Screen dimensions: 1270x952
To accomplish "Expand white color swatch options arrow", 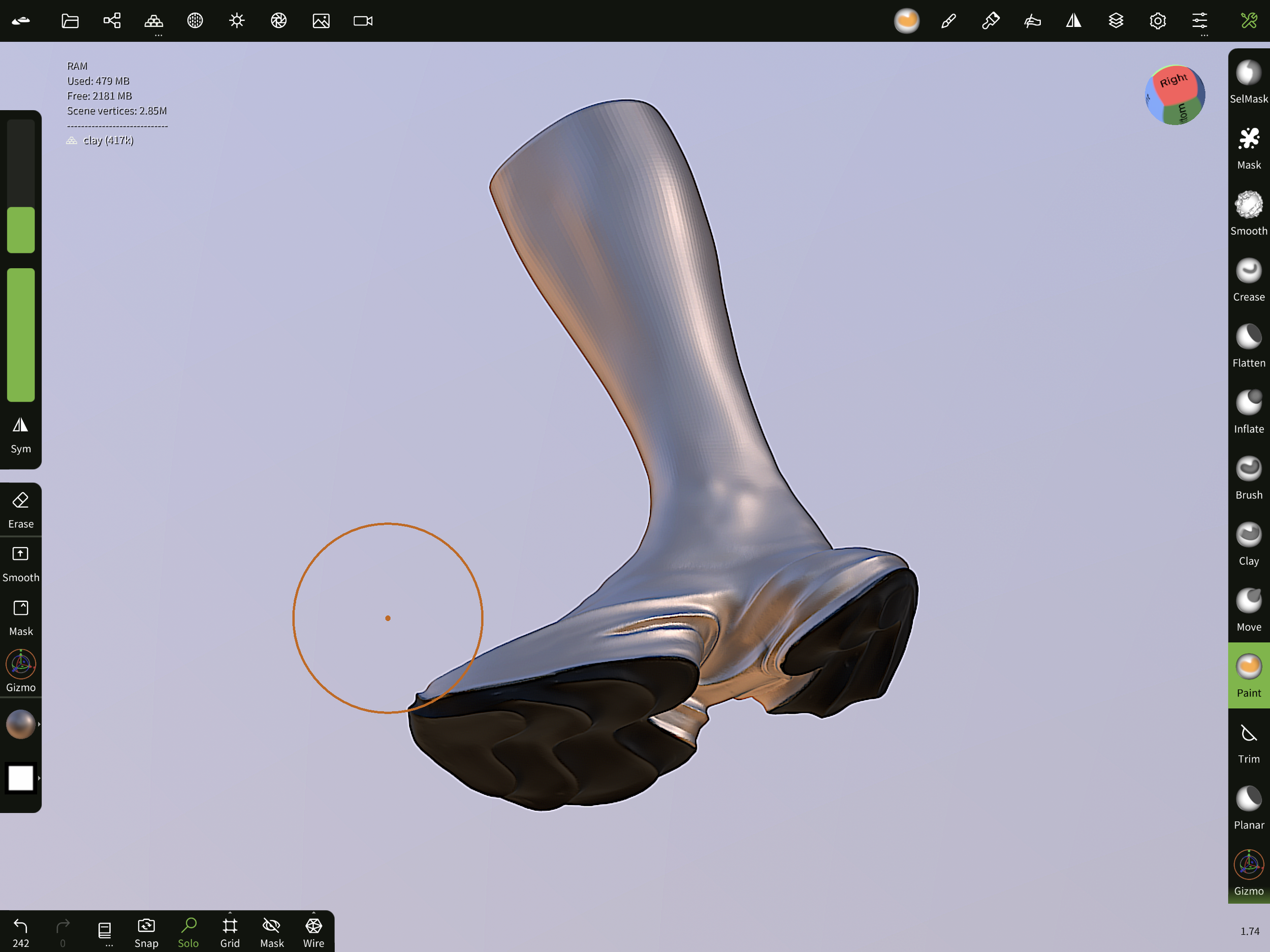I will coord(39,778).
